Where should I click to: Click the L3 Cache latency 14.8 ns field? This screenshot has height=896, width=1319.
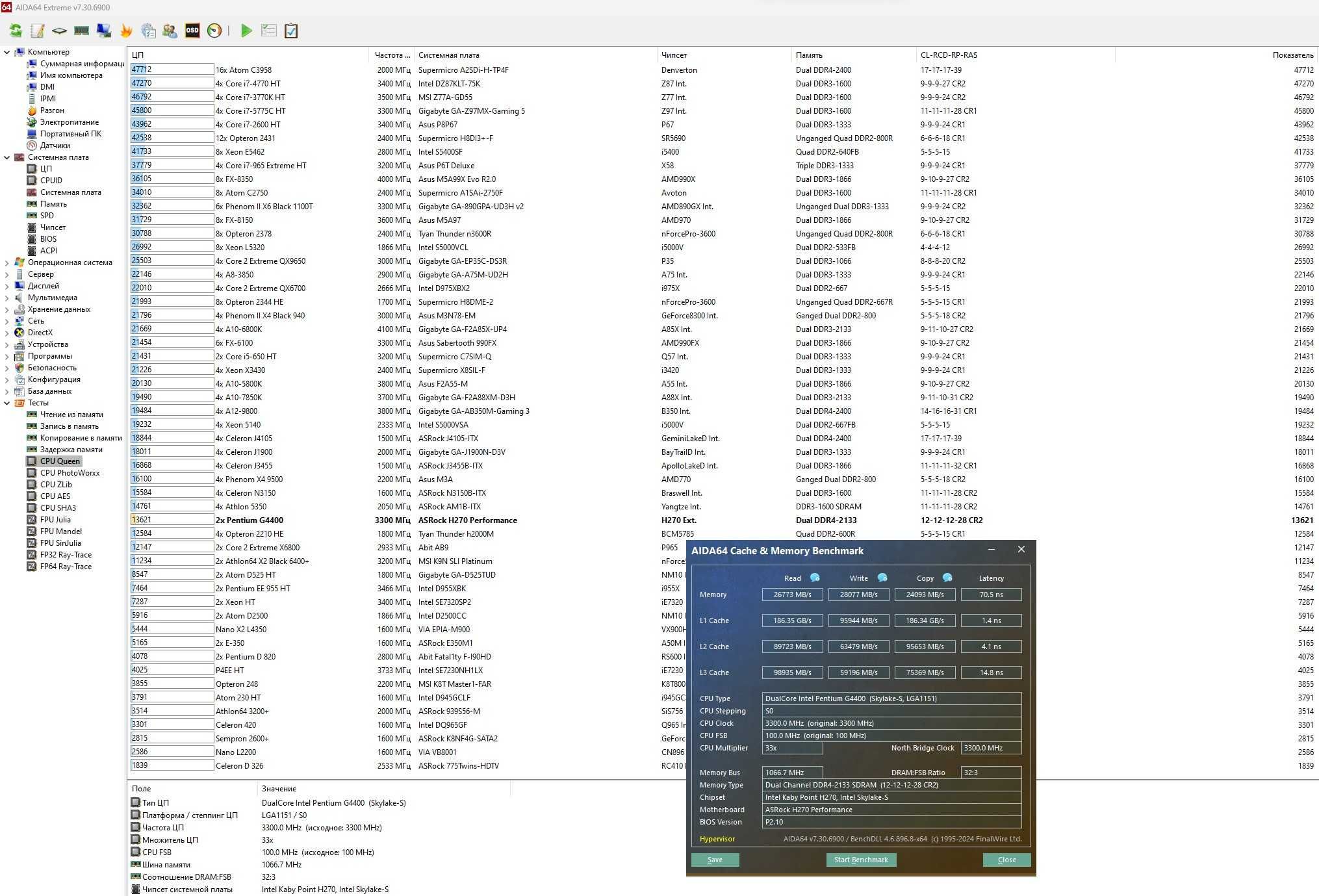click(991, 672)
